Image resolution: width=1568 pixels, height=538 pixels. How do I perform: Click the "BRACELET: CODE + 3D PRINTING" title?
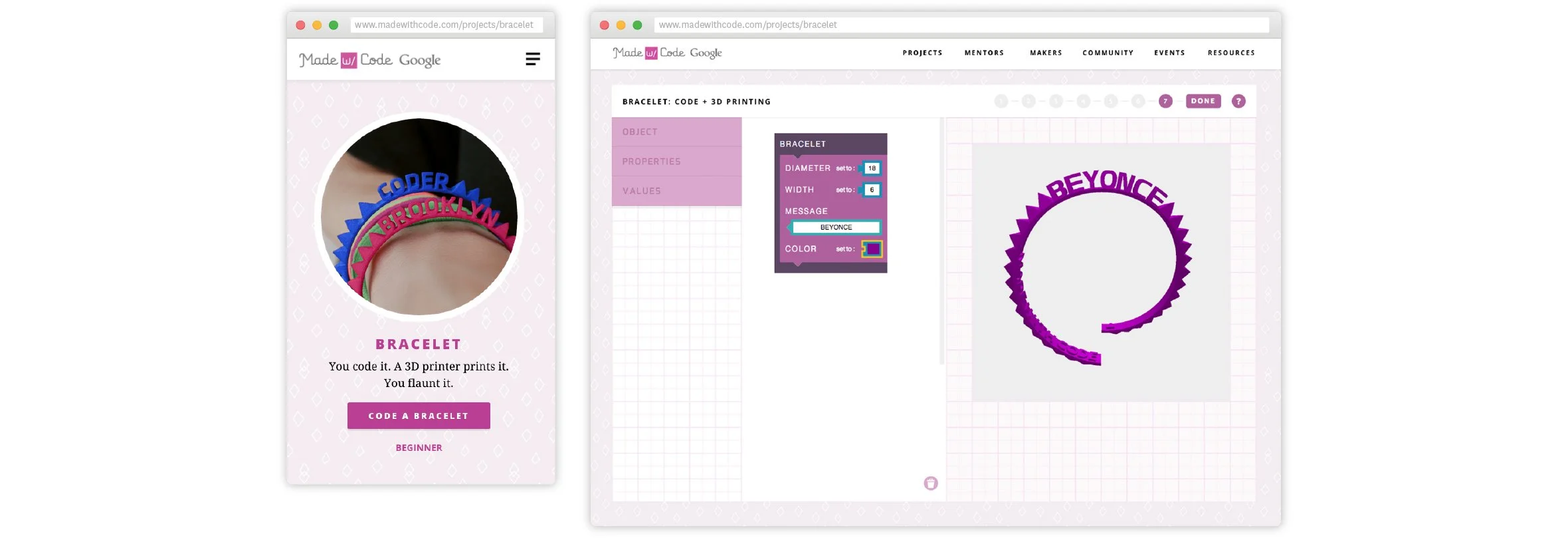pyautogui.click(x=696, y=102)
